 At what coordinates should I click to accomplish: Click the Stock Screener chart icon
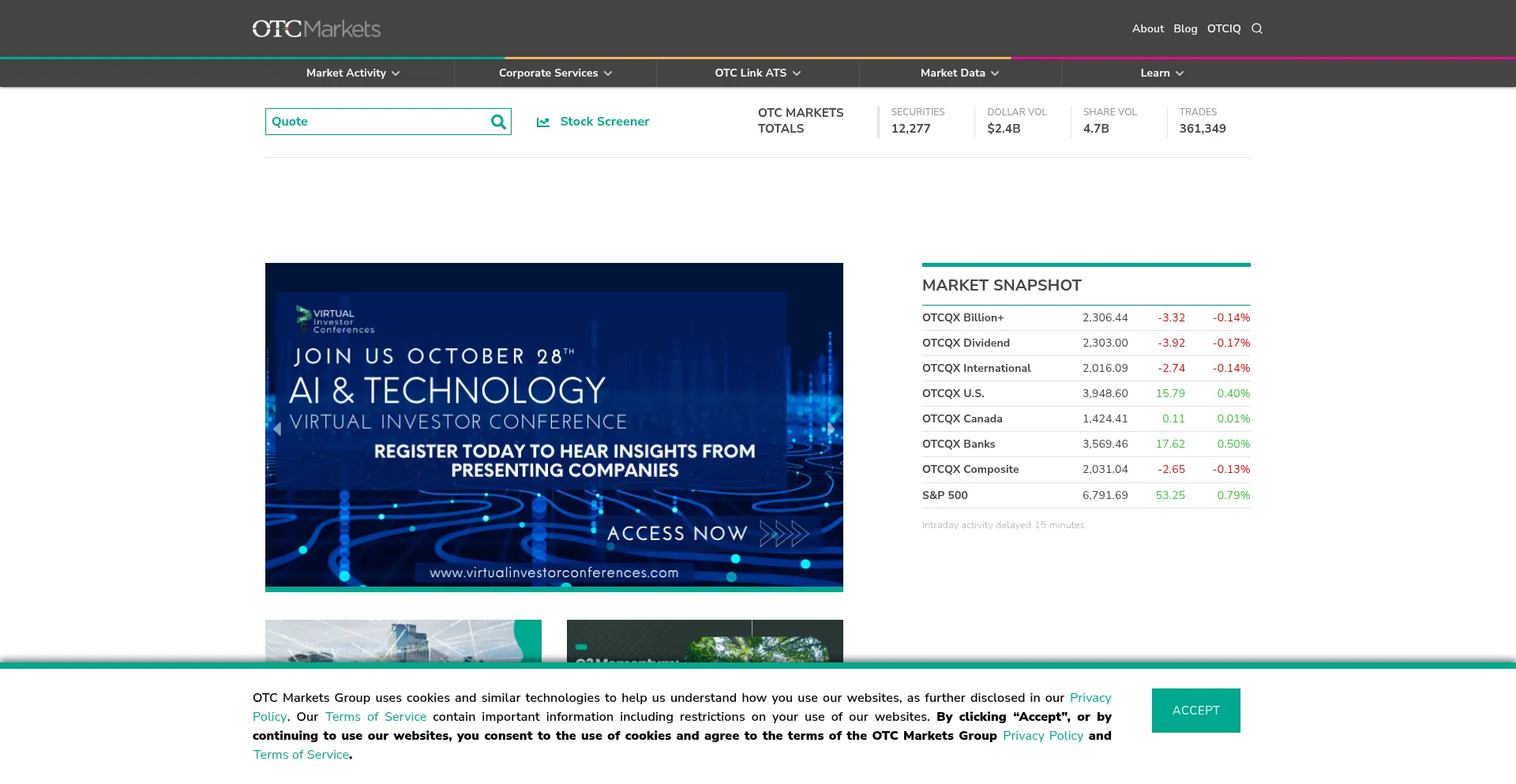click(543, 122)
